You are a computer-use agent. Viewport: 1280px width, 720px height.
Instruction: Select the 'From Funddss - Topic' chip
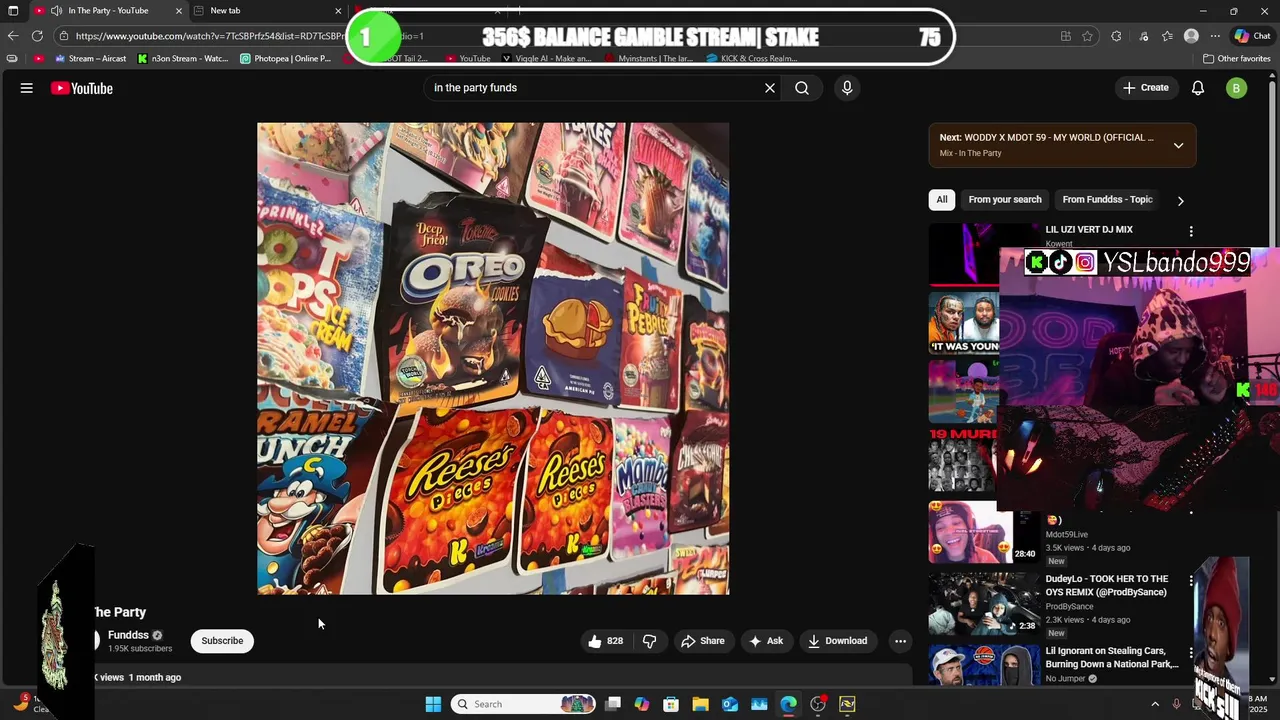pos(1107,200)
